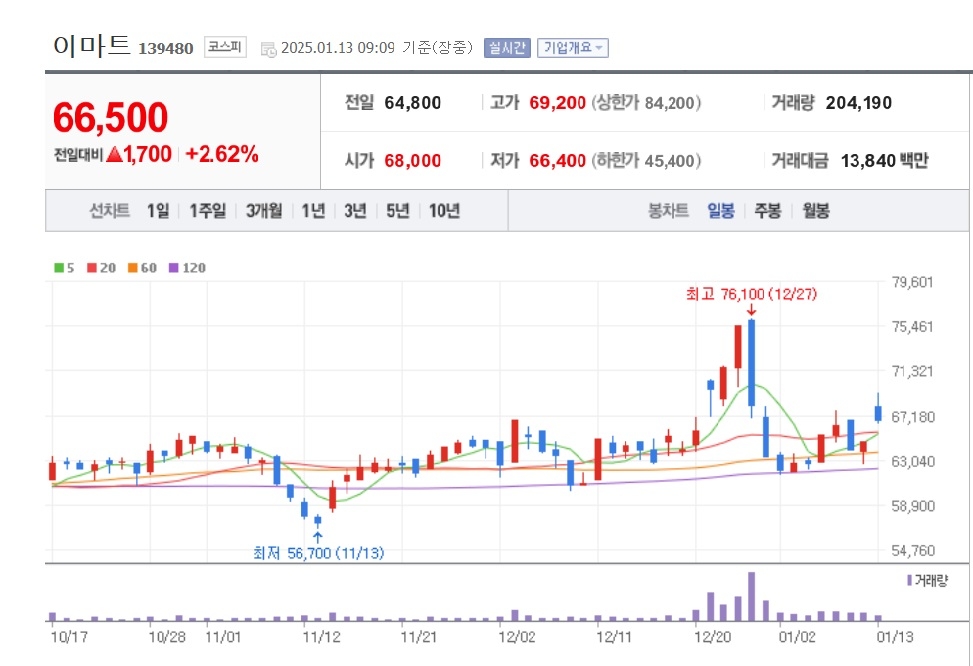Click the purple 거래량 legend marker

(909, 580)
